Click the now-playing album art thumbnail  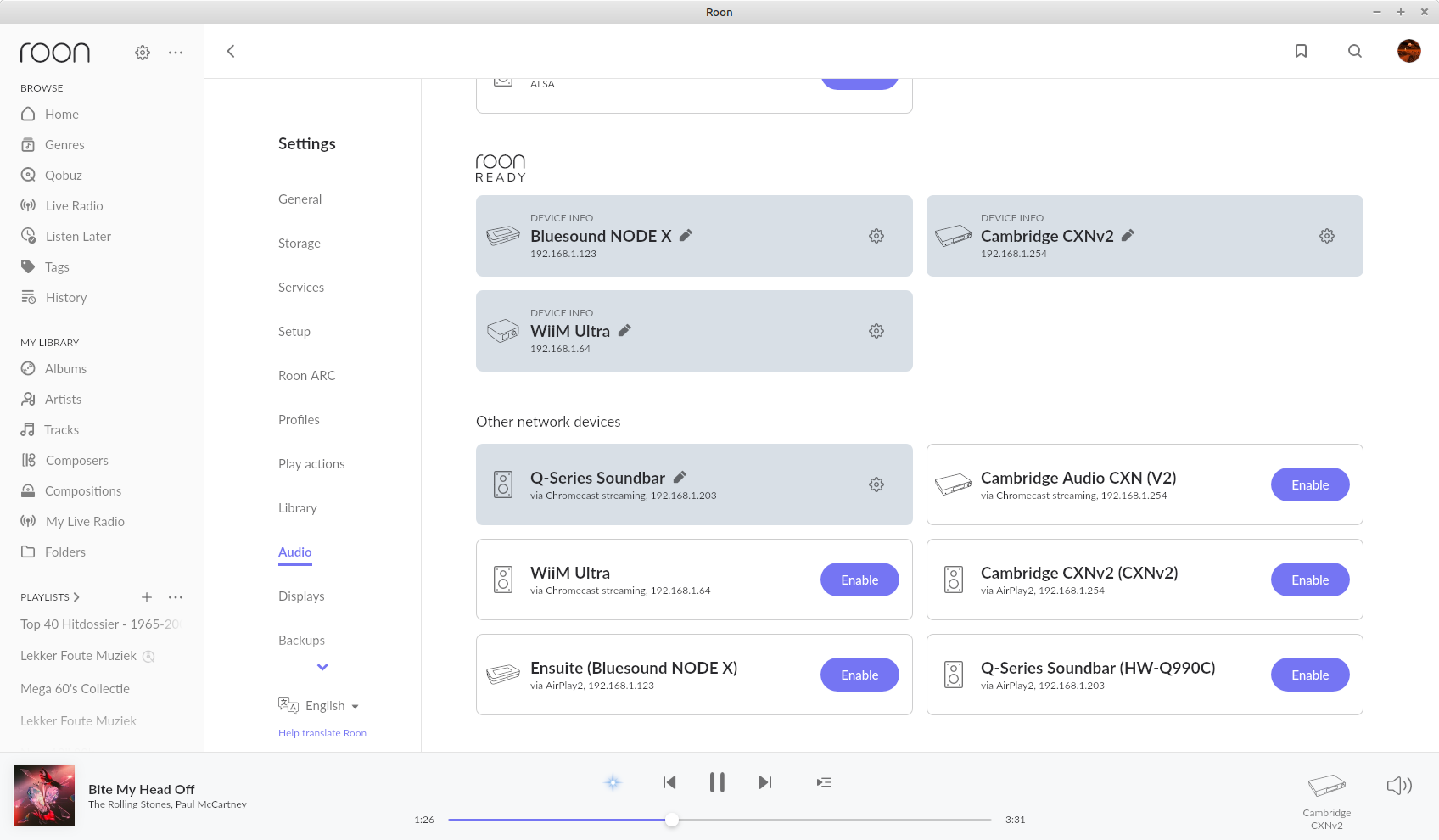pos(44,796)
